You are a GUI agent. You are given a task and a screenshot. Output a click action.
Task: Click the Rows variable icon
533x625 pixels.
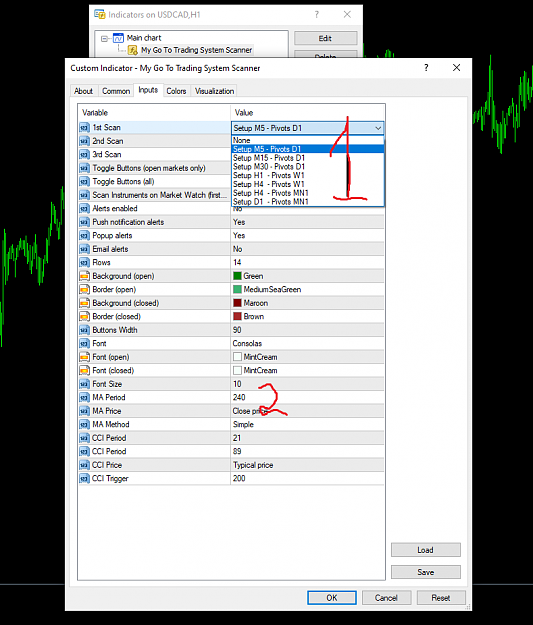[x=84, y=263]
